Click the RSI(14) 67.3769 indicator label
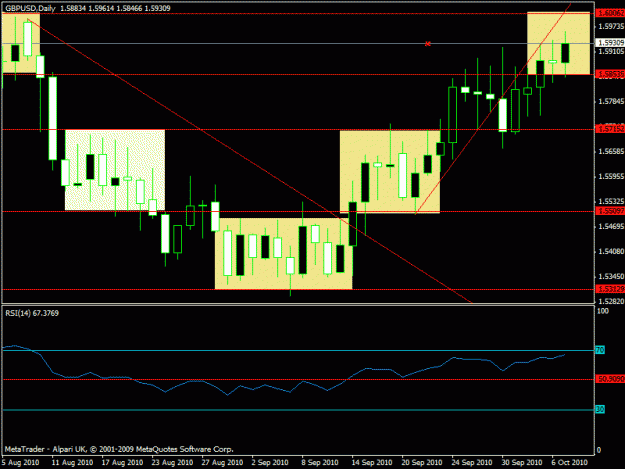Image resolution: width=625 pixels, height=469 pixels. (x=32, y=313)
